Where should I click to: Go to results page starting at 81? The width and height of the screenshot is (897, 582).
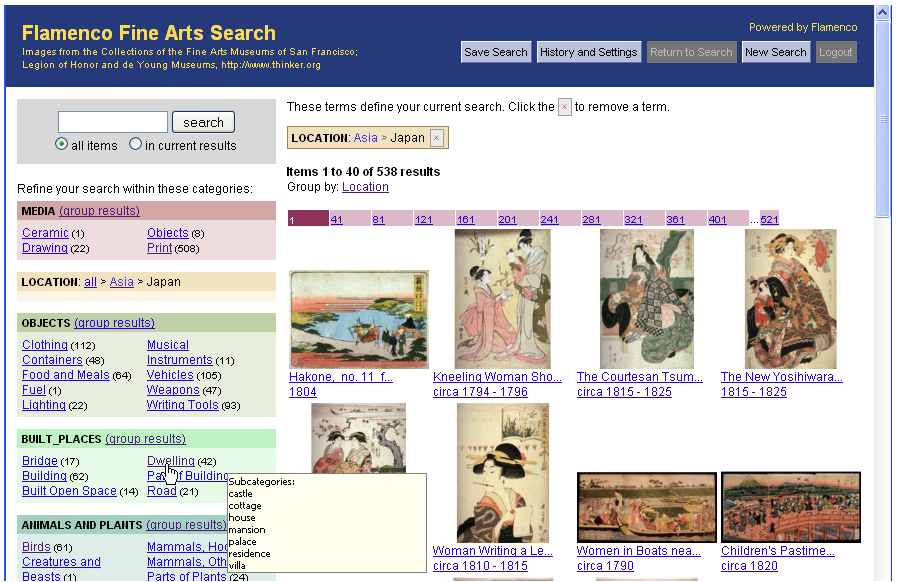coord(378,219)
